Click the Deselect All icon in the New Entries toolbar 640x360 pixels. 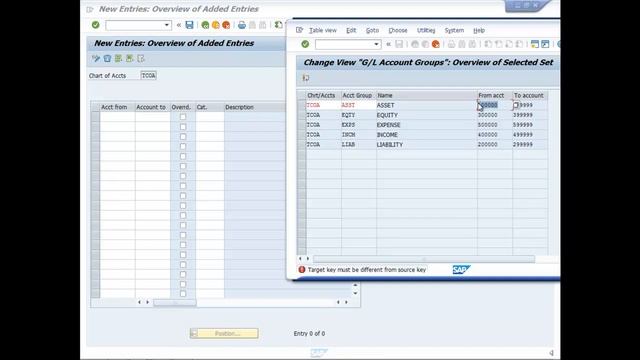pos(141,59)
